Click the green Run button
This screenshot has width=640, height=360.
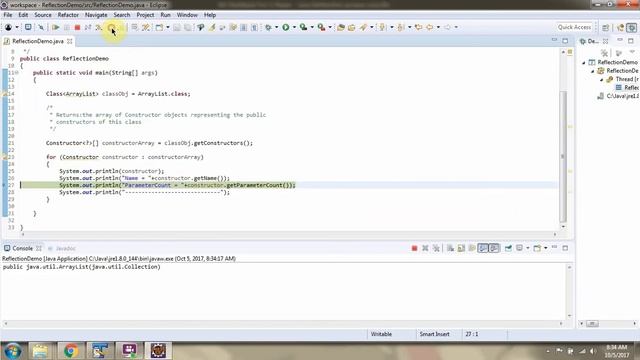point(286,27)
